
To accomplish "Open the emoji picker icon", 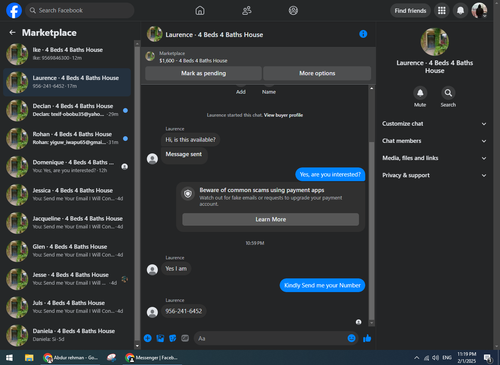I will coord(352,338).
